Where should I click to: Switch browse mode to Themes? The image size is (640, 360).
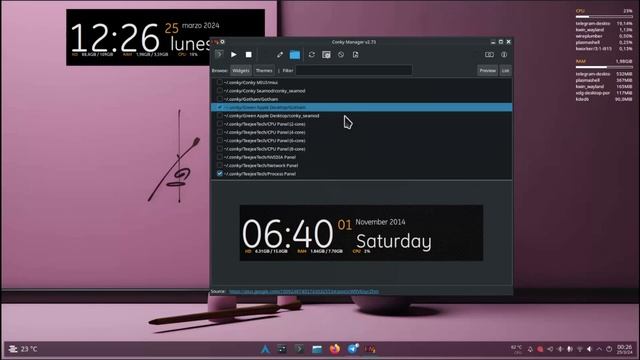pos(264,71)
